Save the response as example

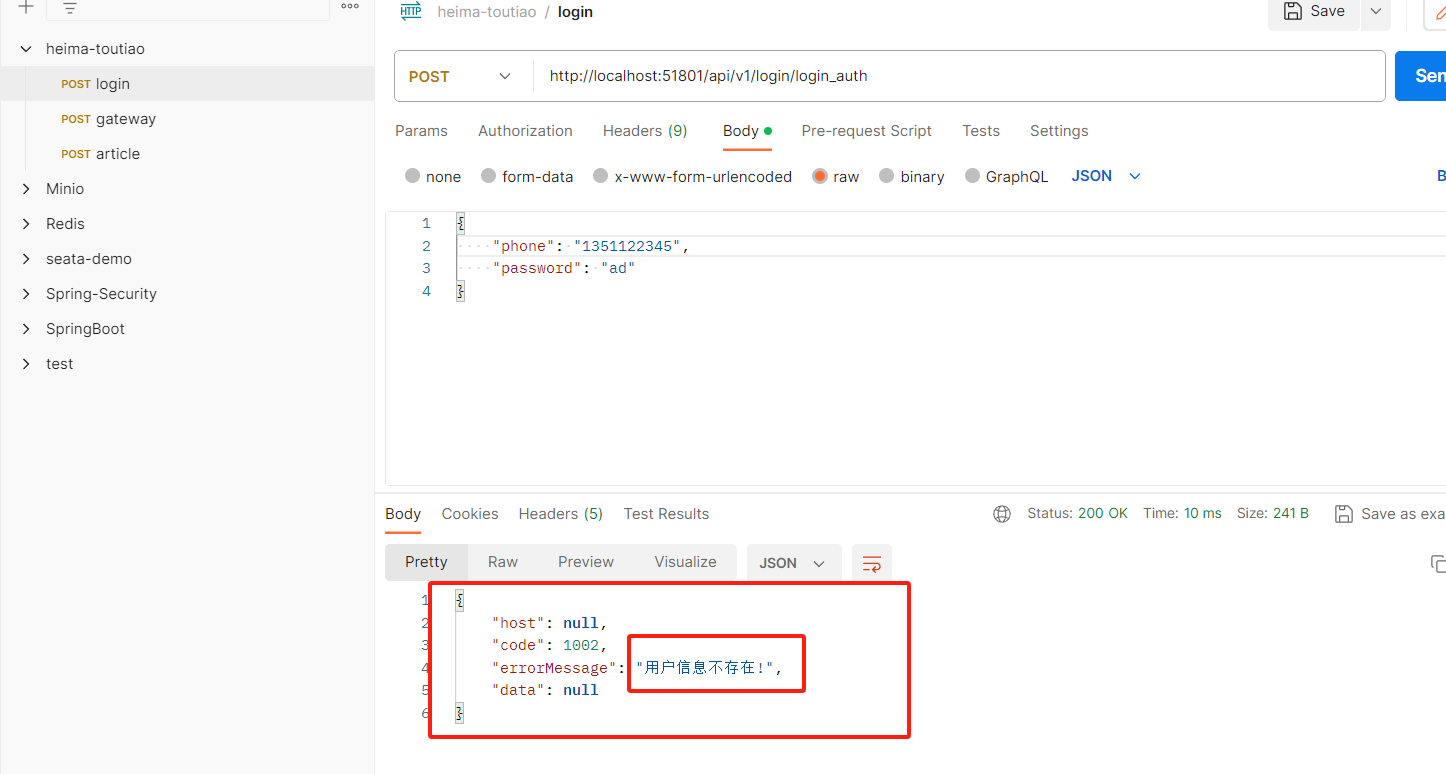coord(1390,514)
